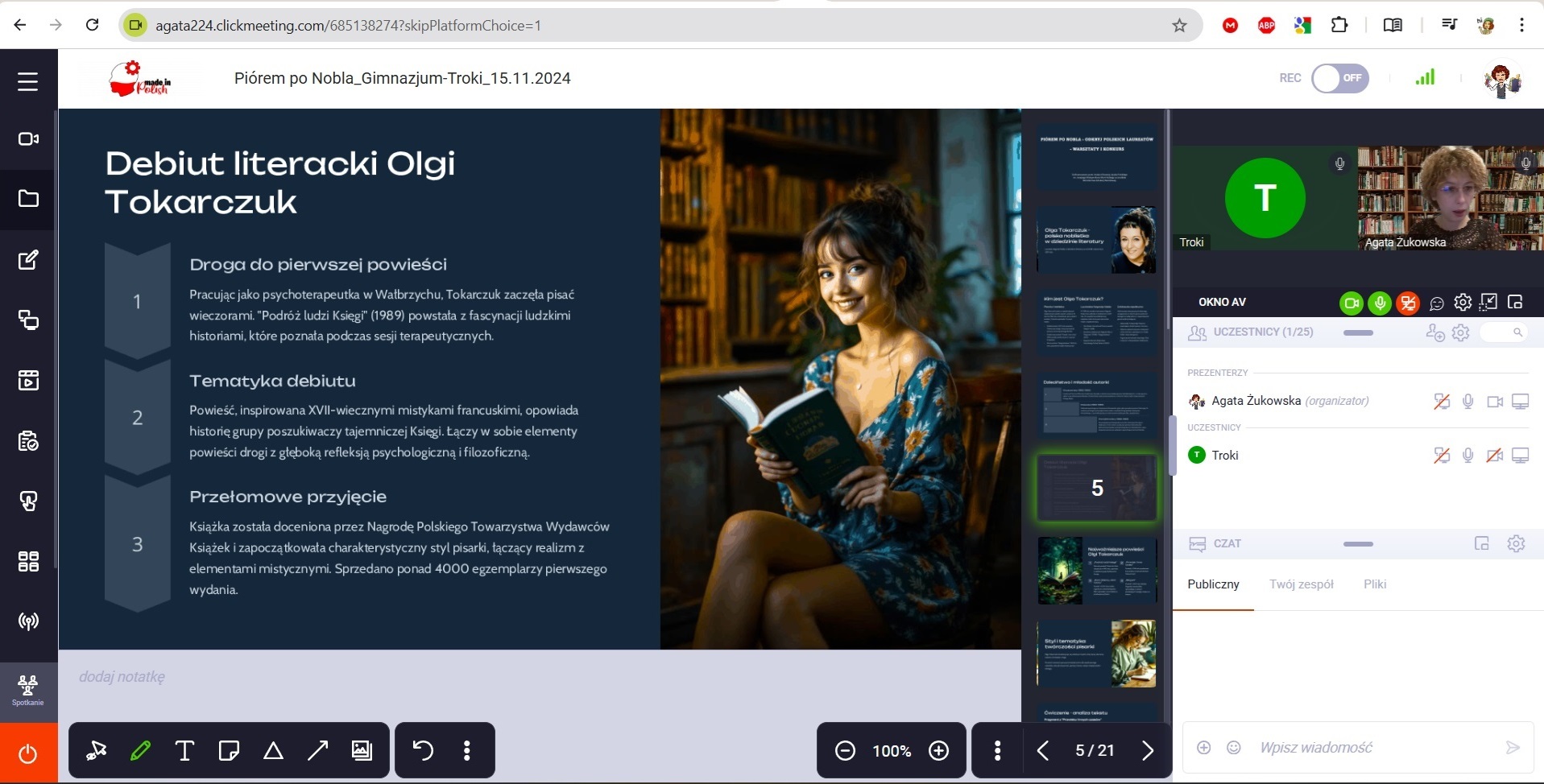The height and width of the screenshot is (784, 1544).
Task: Toggle Agata Żukowska's drawing permission icon
Action: (x=1442, y=401)
